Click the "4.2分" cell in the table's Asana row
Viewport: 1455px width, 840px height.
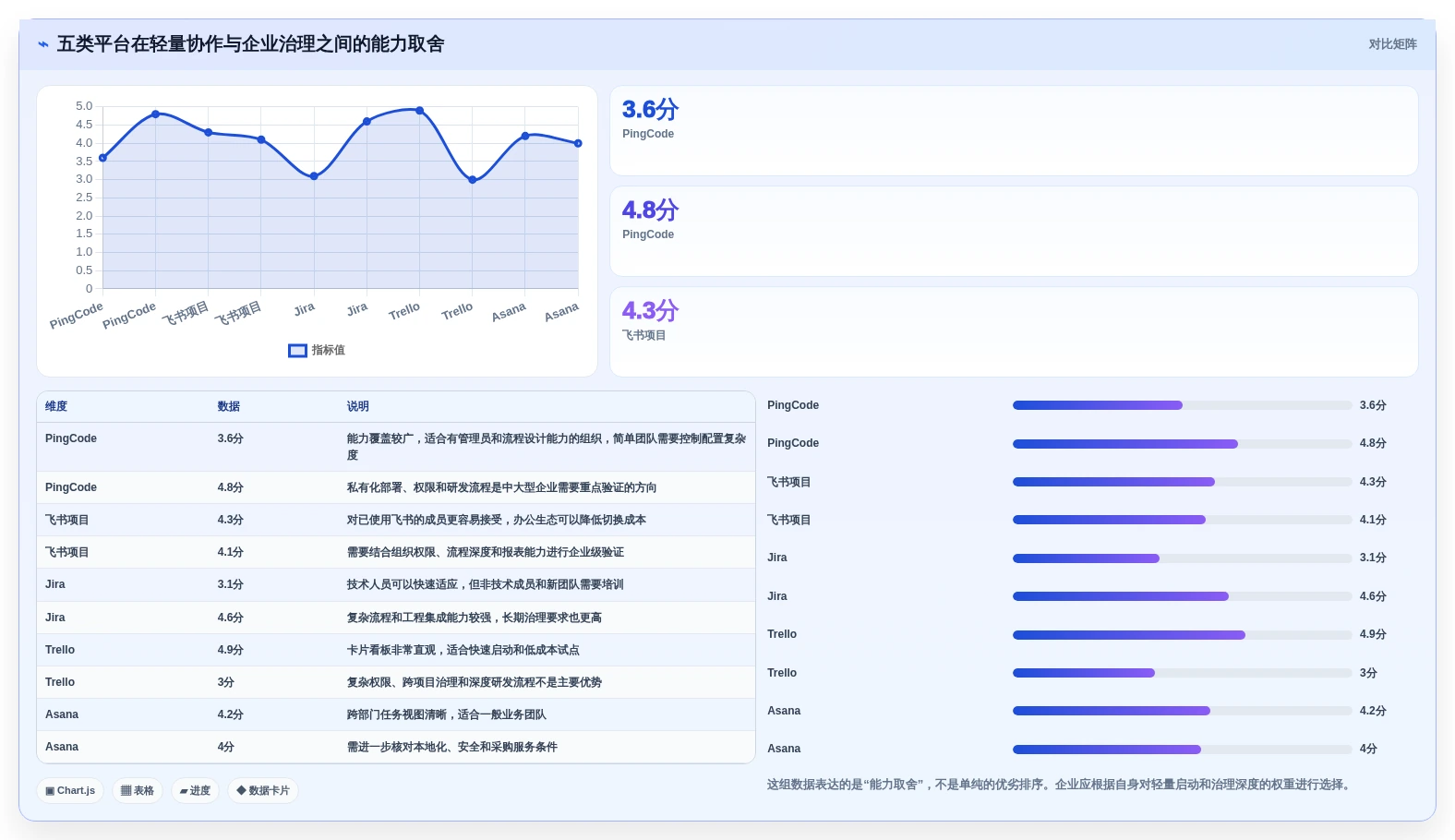coord(231,714)
